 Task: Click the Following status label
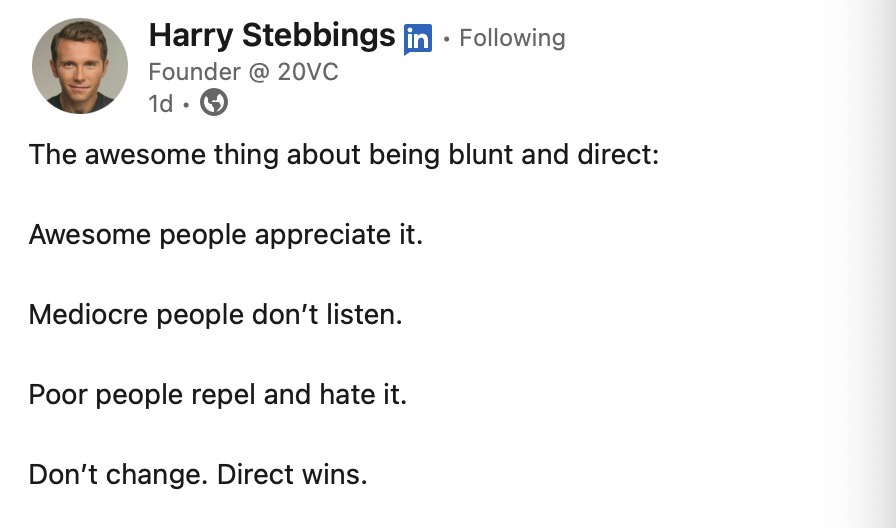coord(512,38)
